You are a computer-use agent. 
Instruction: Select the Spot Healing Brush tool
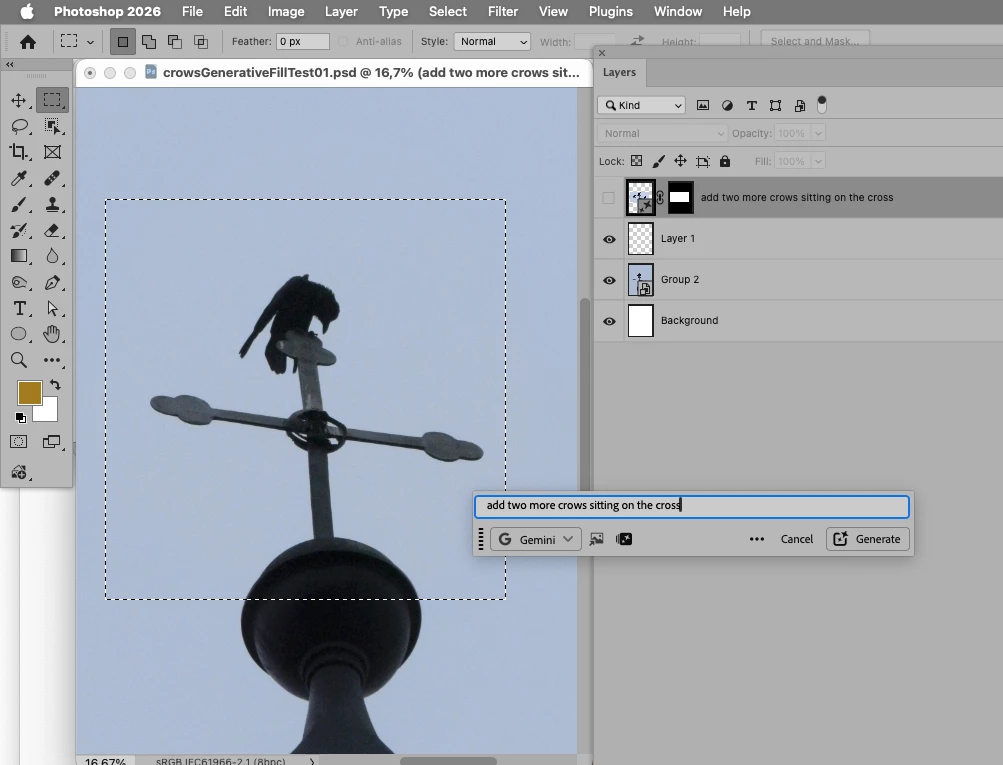point(52,178)
